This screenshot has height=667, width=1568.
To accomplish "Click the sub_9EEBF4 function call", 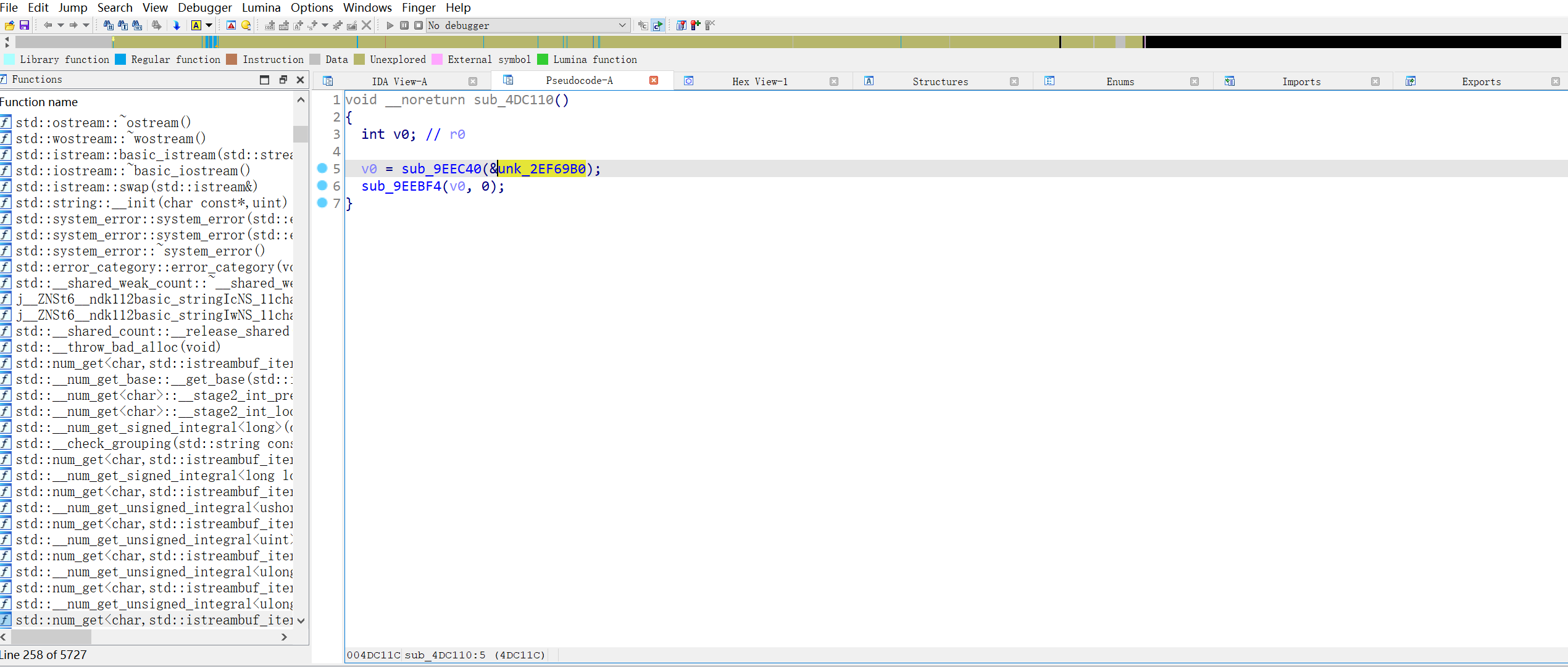I will click(401, 186).
